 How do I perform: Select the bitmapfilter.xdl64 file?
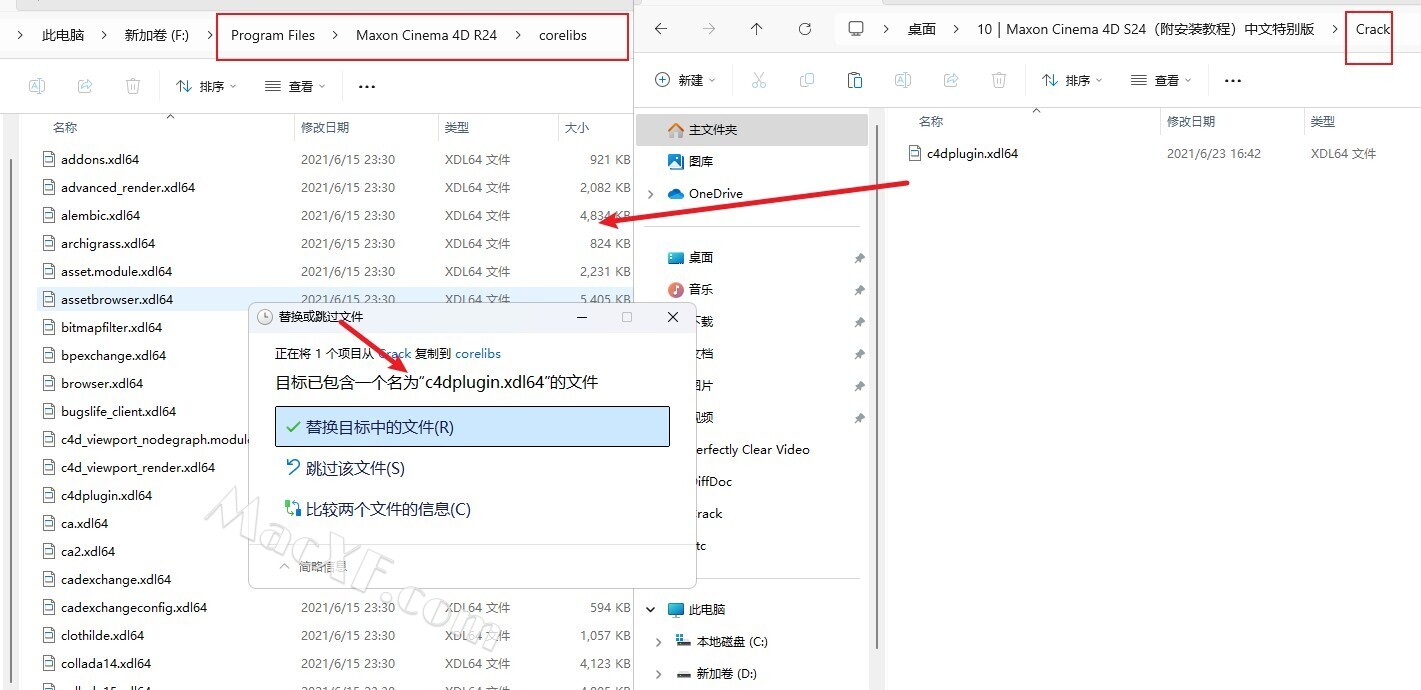[x=111, y=328]
